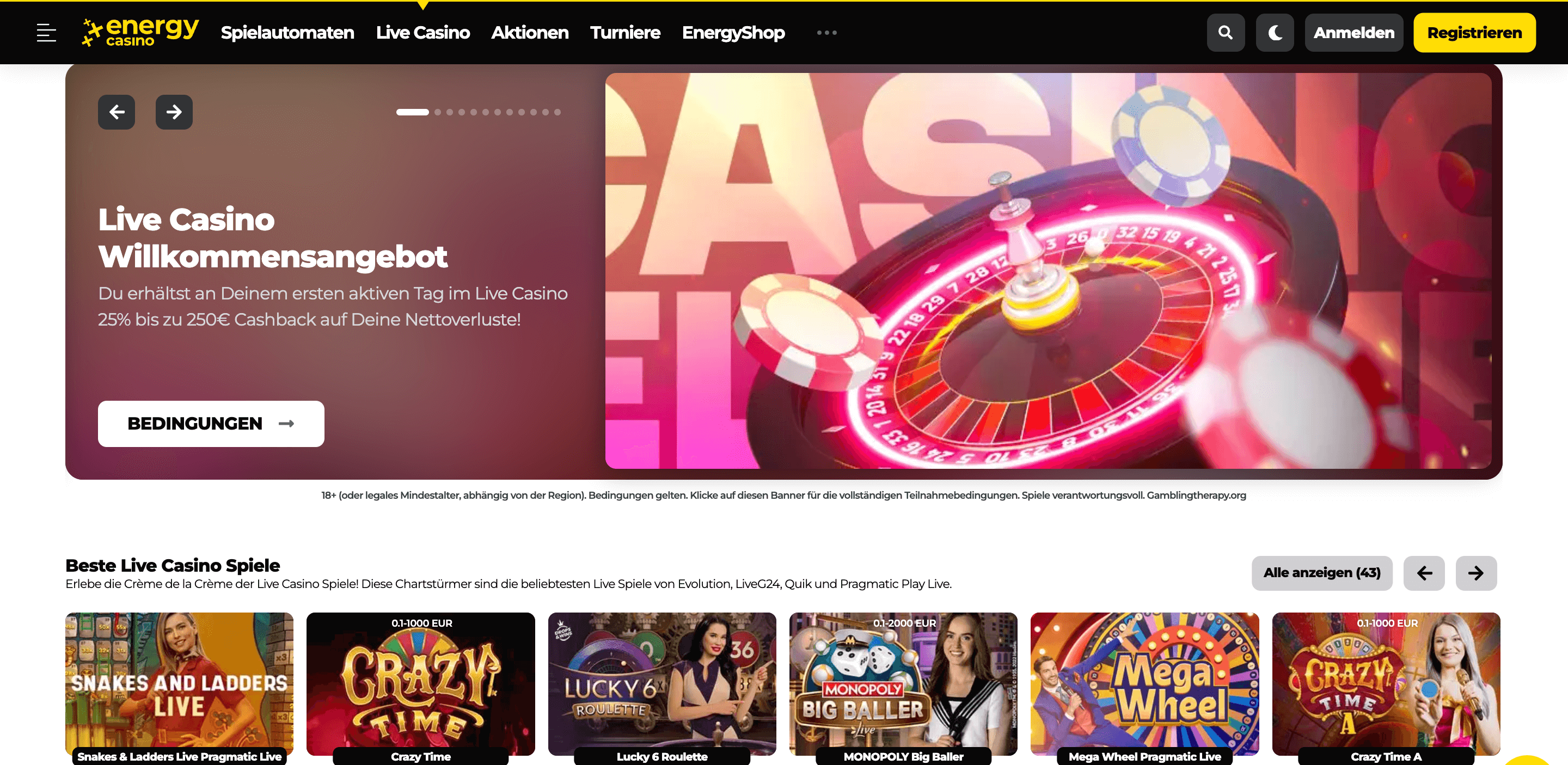This screenshot has width=1568, height=765.
Task: Go to the previous banner slide
Action: coord(117,112)
